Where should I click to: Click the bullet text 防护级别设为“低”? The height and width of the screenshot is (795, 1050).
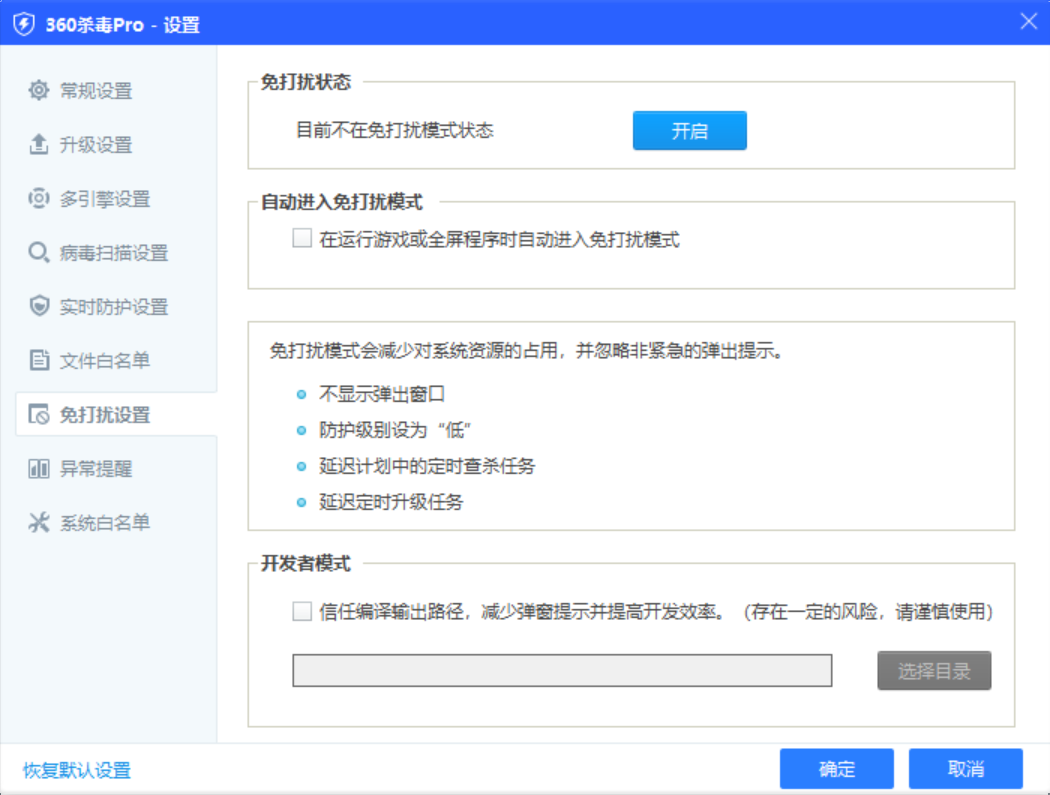coord(395,430)
